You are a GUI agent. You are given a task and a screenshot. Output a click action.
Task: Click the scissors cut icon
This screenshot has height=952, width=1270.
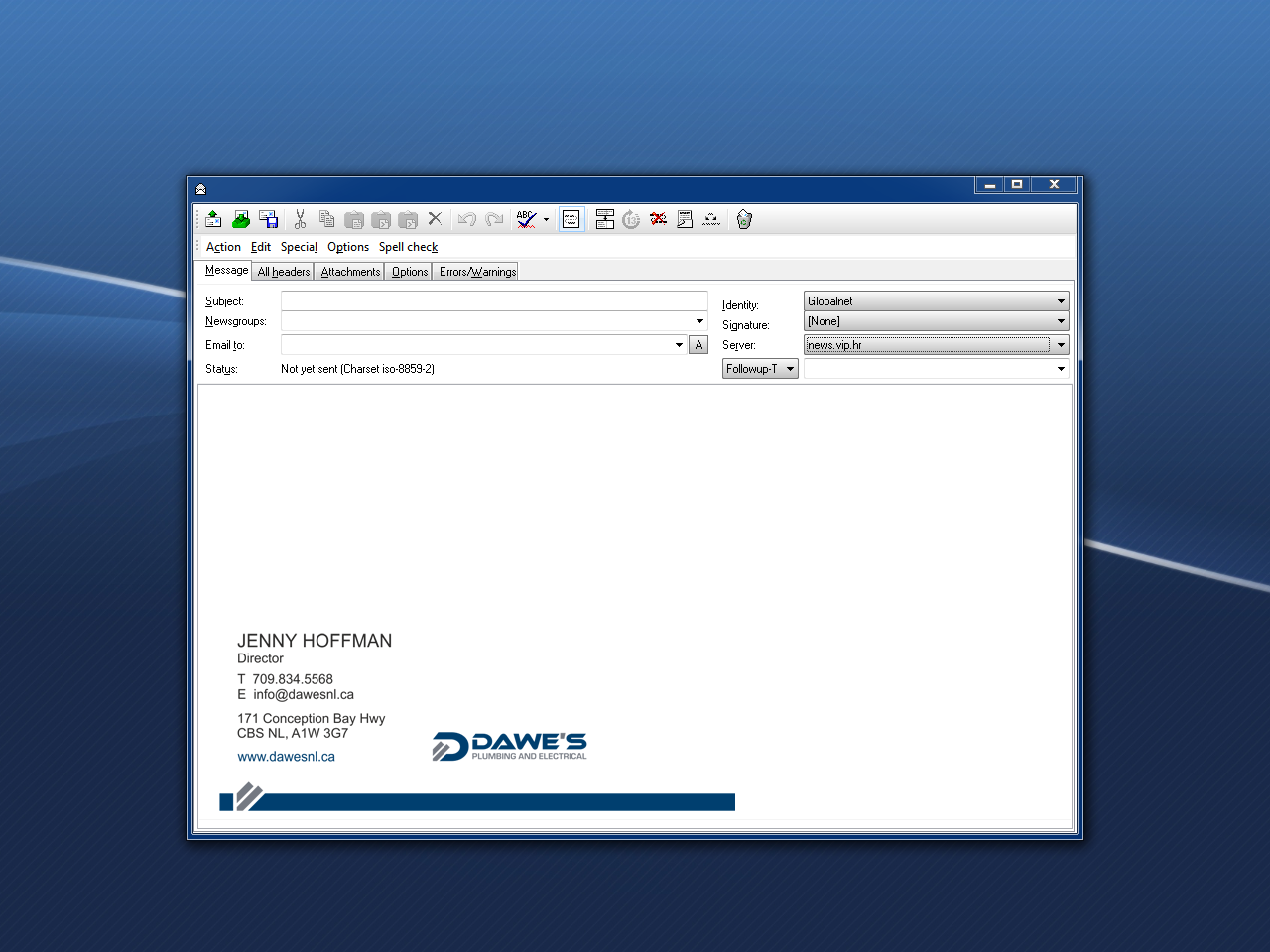[300, 219]
